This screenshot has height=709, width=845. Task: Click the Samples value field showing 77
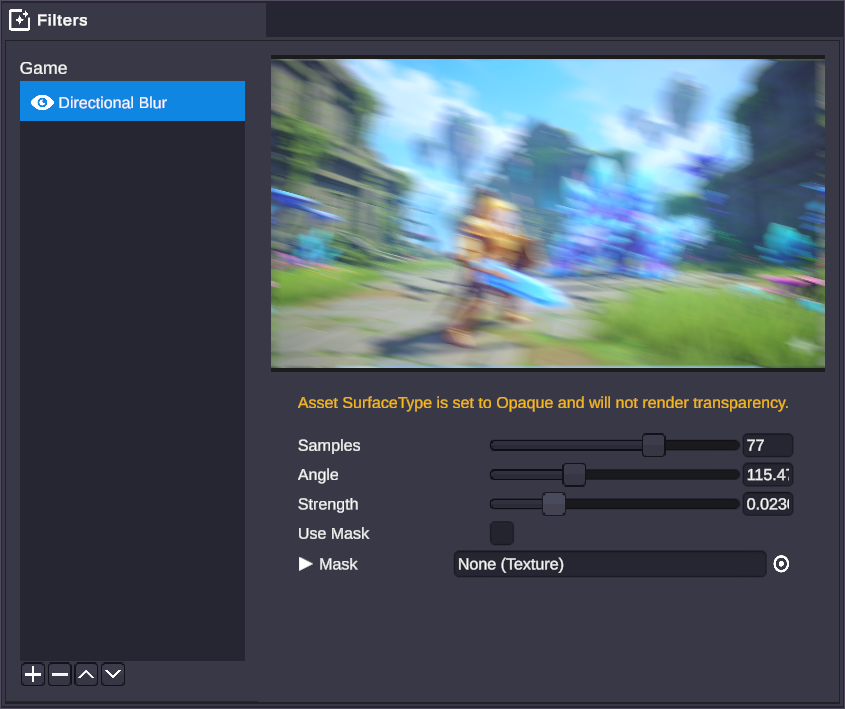[x=767, y=445]
